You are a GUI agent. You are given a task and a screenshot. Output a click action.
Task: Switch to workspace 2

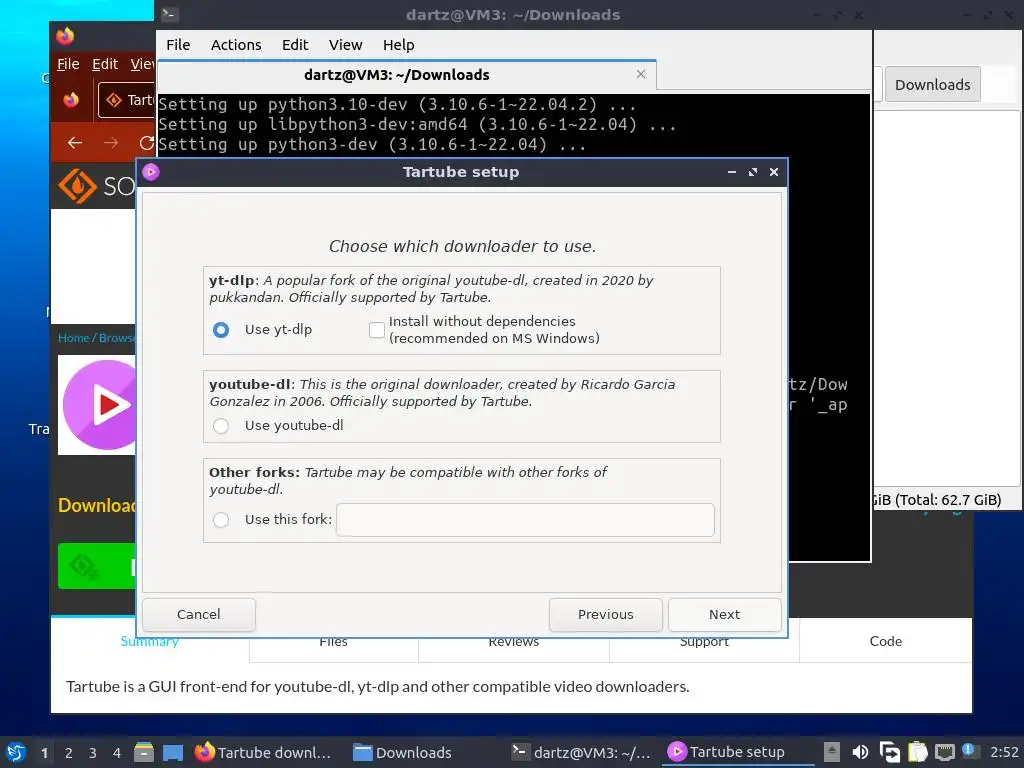69,753
